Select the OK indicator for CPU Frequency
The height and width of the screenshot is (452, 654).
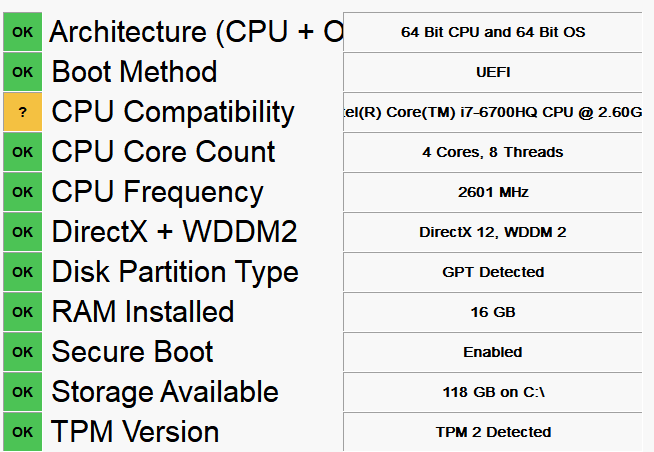click(x=23, y=192)
